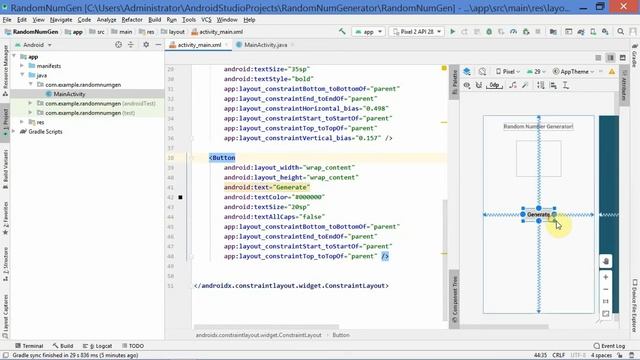Select the activity_main.xml editor tab

(x=199, y=45)
